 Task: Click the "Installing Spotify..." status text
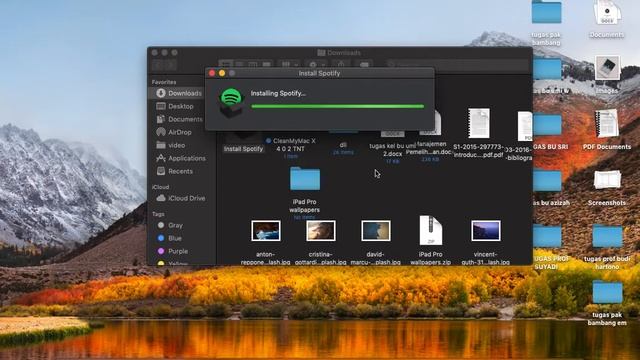[278, 93]
